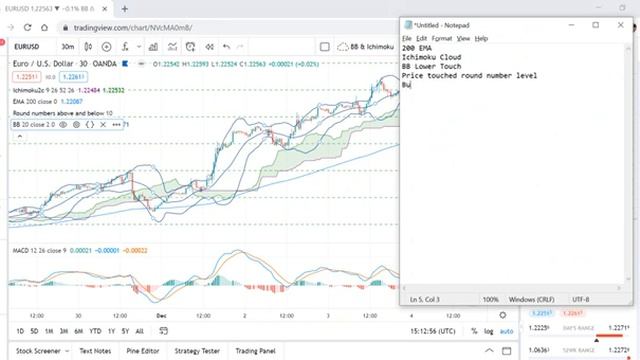Set range to YTD
640x360 pixels.
(95, 331)
